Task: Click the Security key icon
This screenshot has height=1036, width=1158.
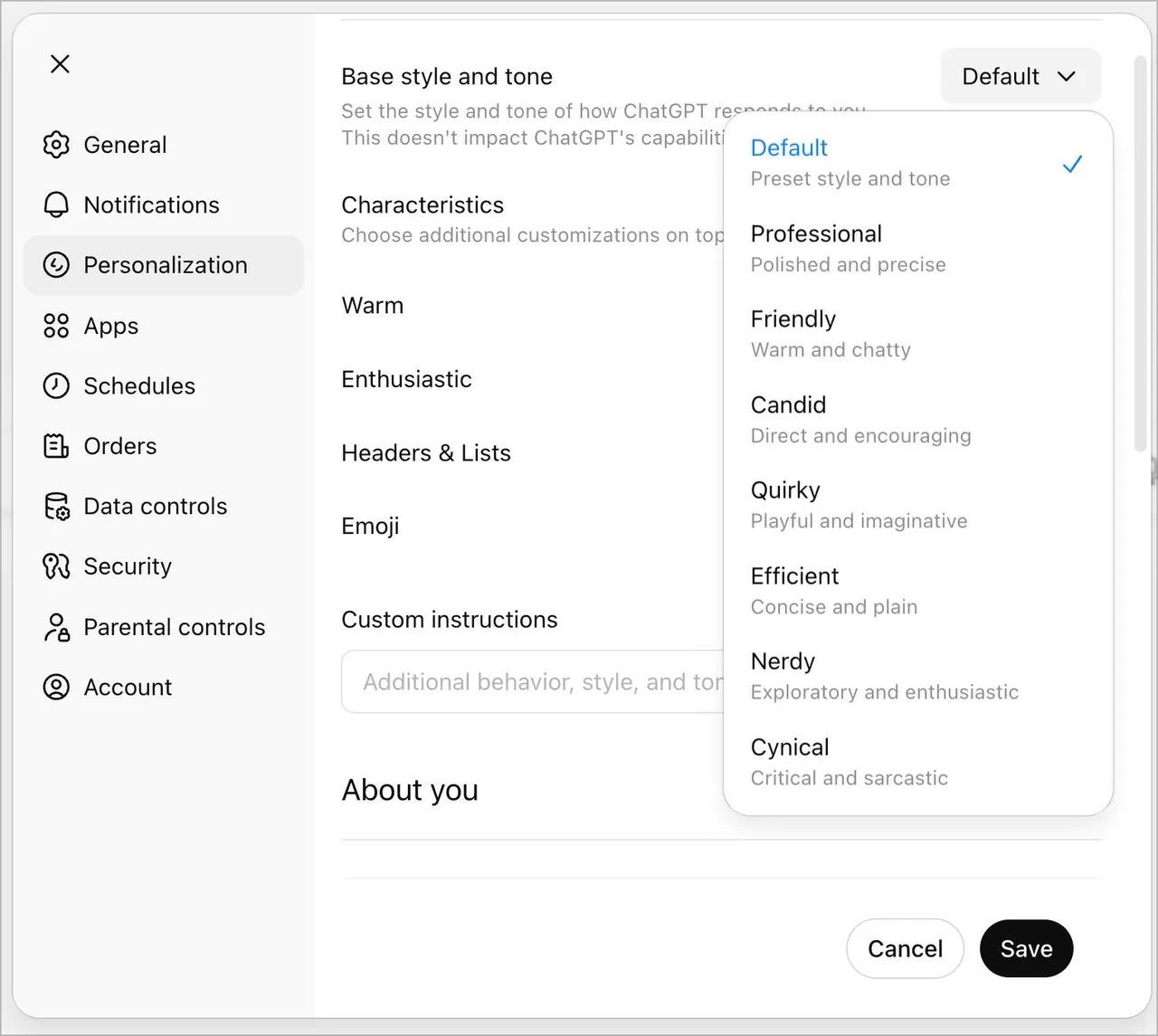Action: pyautogui.click(x=56, y=566)
